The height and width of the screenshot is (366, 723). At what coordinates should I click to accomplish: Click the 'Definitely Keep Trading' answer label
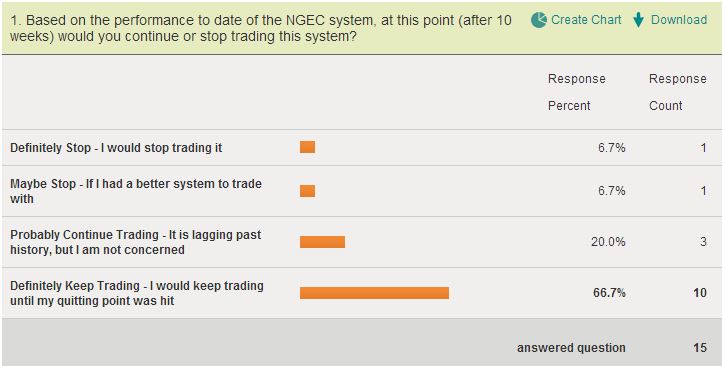137,293
